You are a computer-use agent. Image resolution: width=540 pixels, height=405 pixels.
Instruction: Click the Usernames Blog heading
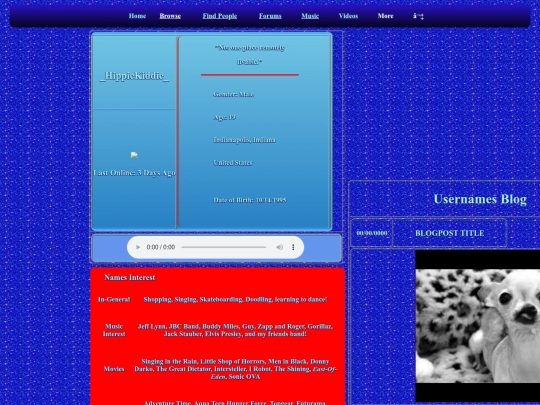[x=480, y=199]
